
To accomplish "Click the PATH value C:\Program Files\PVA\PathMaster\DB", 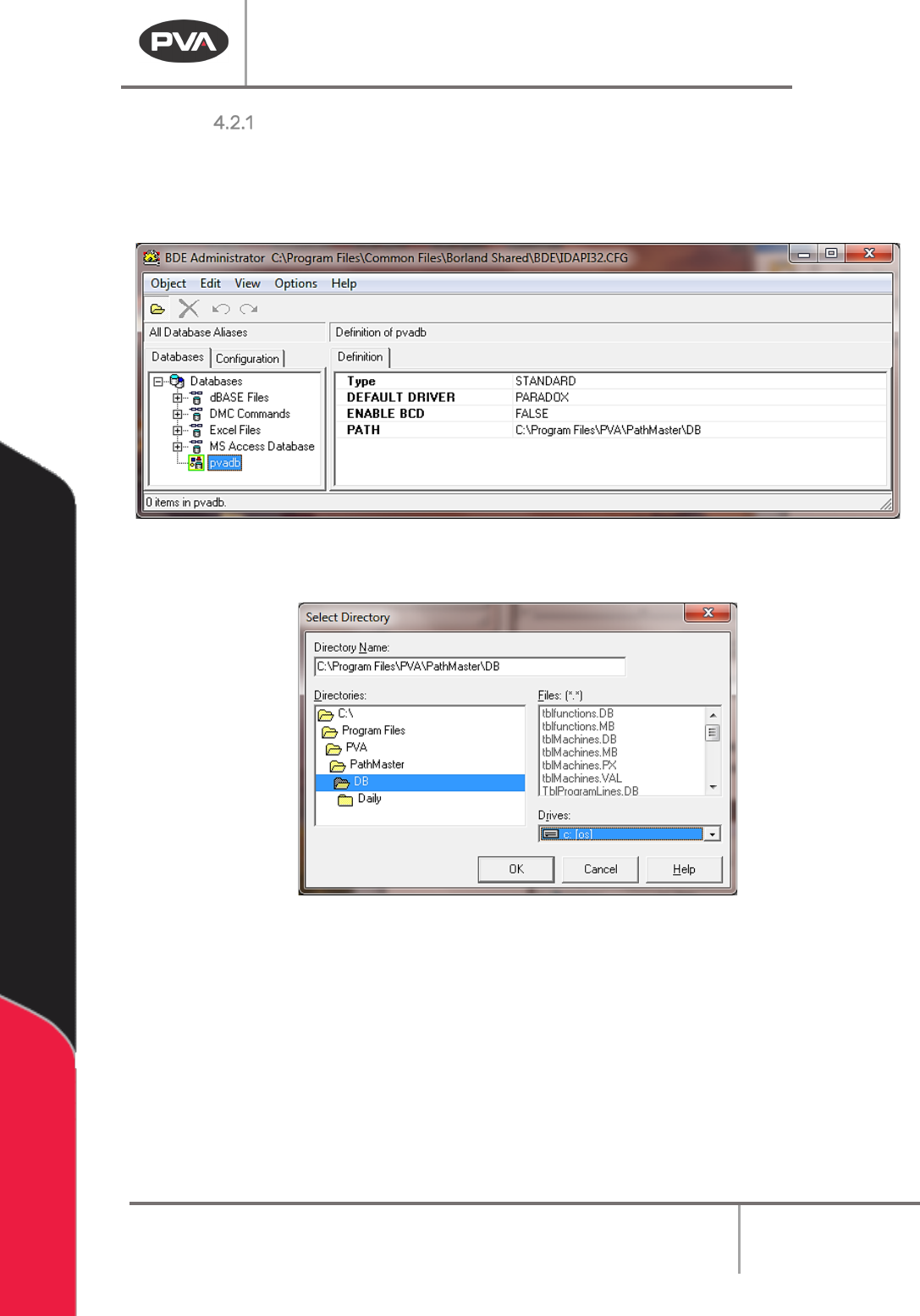I will (x=608, y=430).
